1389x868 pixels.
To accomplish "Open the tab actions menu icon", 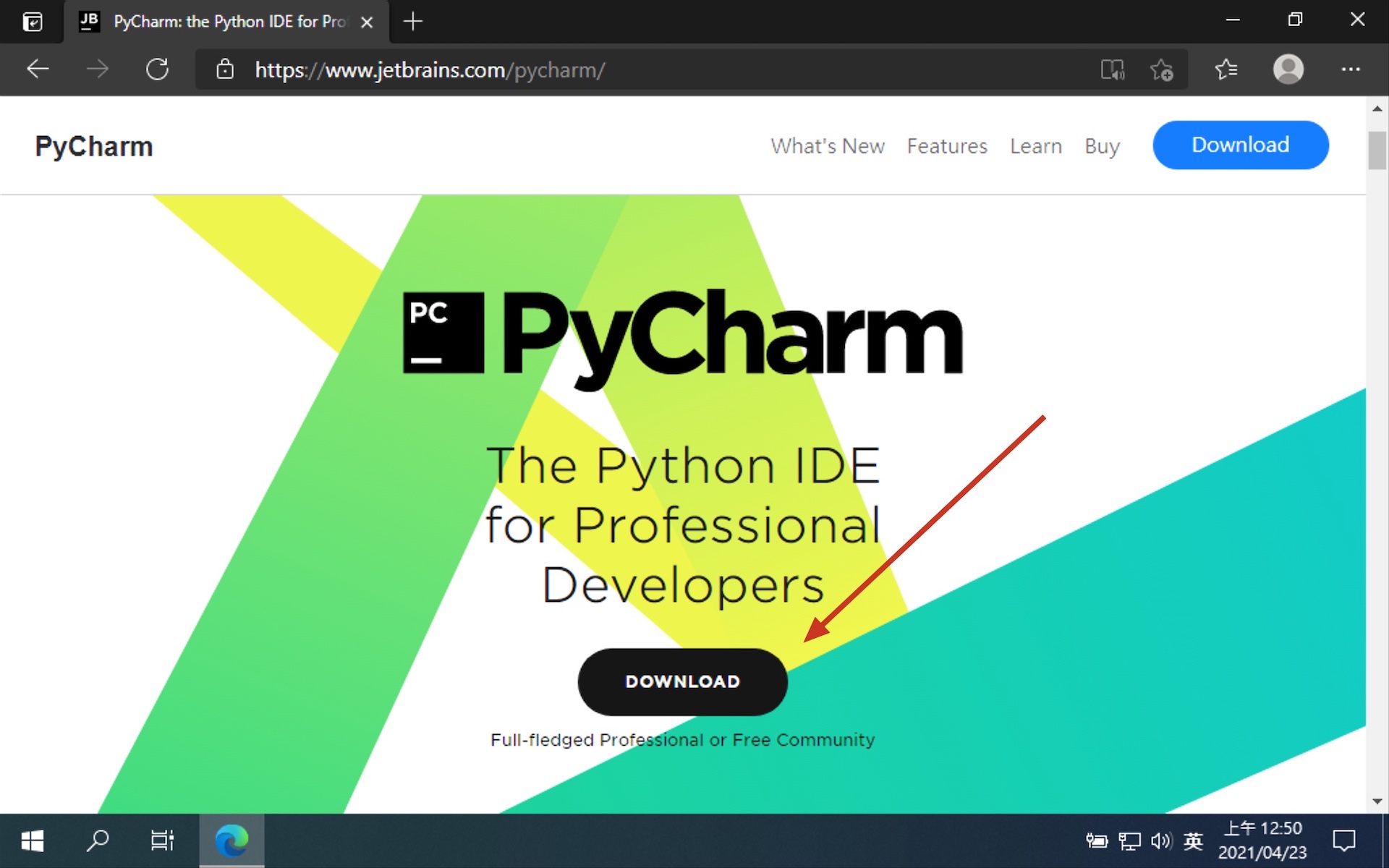I will pos(33,22).
